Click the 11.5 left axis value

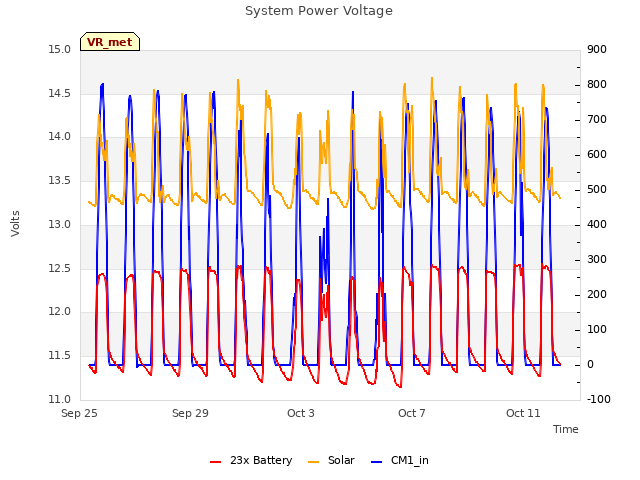coord(60,356)
